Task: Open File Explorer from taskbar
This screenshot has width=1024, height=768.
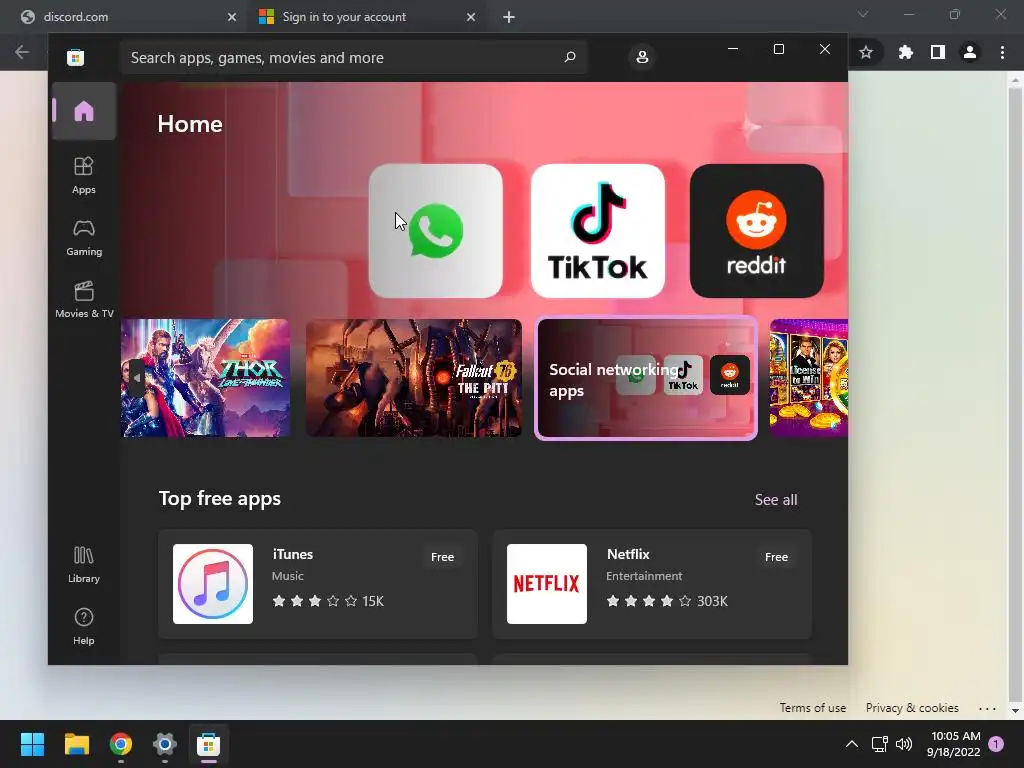Action: tap(76, 744)
